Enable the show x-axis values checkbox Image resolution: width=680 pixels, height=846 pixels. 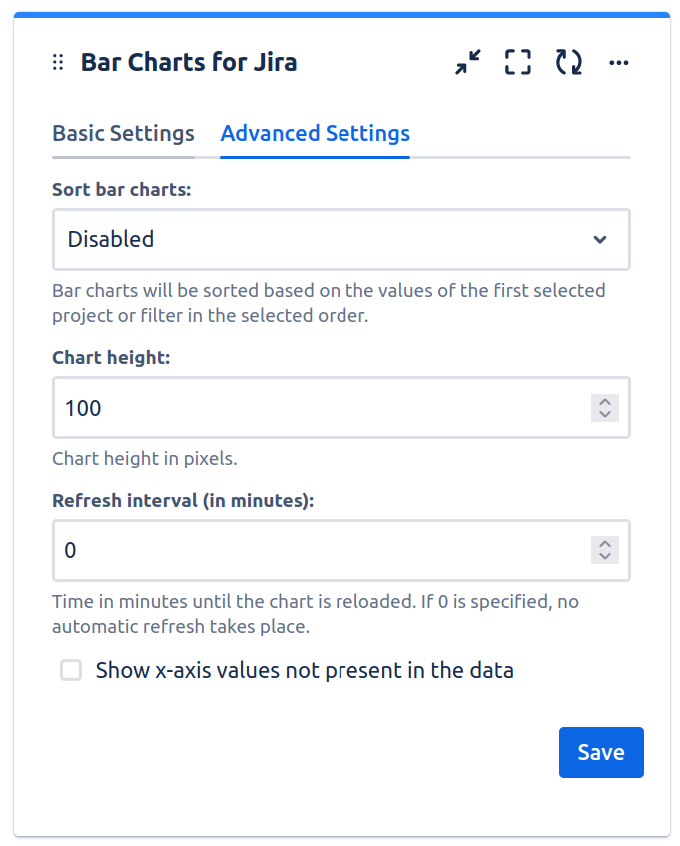[71, 670]
